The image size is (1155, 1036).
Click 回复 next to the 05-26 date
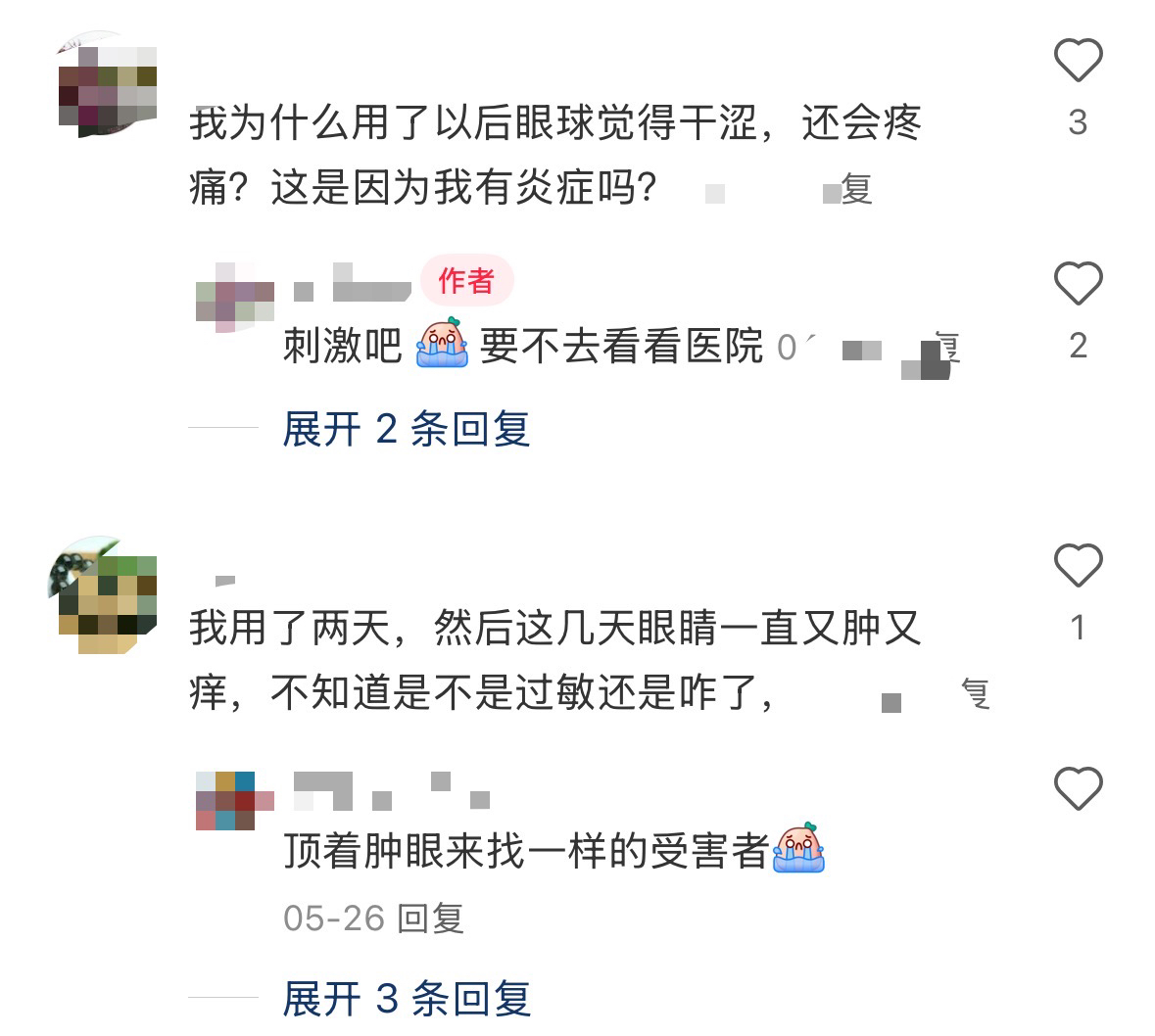pos(430,918)
